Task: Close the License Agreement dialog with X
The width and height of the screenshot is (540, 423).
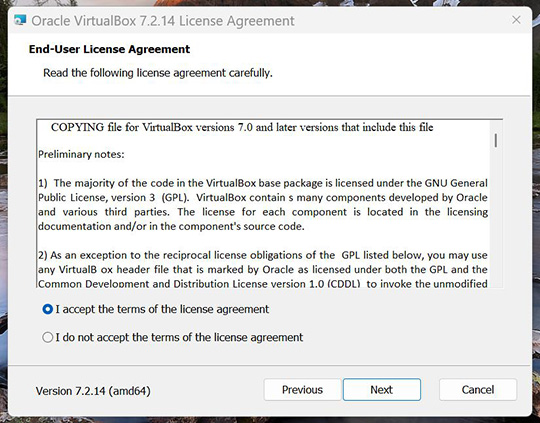Action: [516, 20]
